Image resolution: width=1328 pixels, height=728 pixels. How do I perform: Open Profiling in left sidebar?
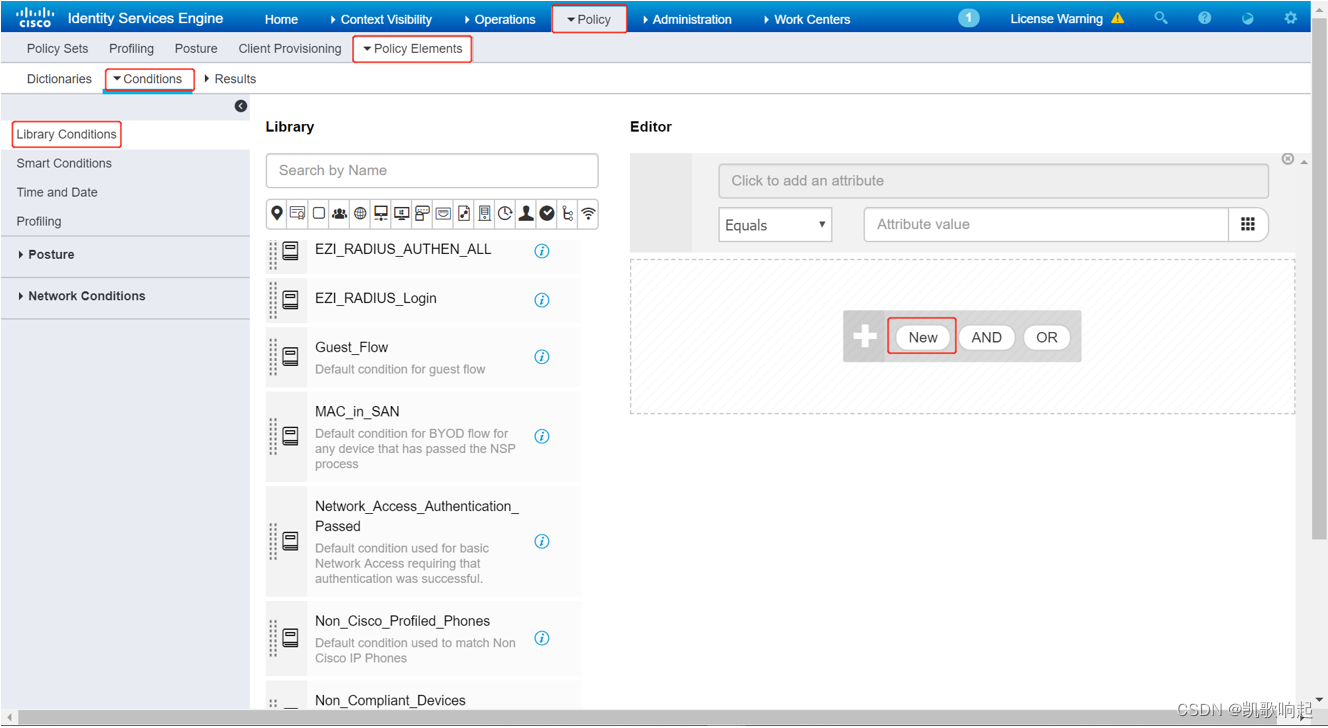pyautogui.click(x=39, y=221)
